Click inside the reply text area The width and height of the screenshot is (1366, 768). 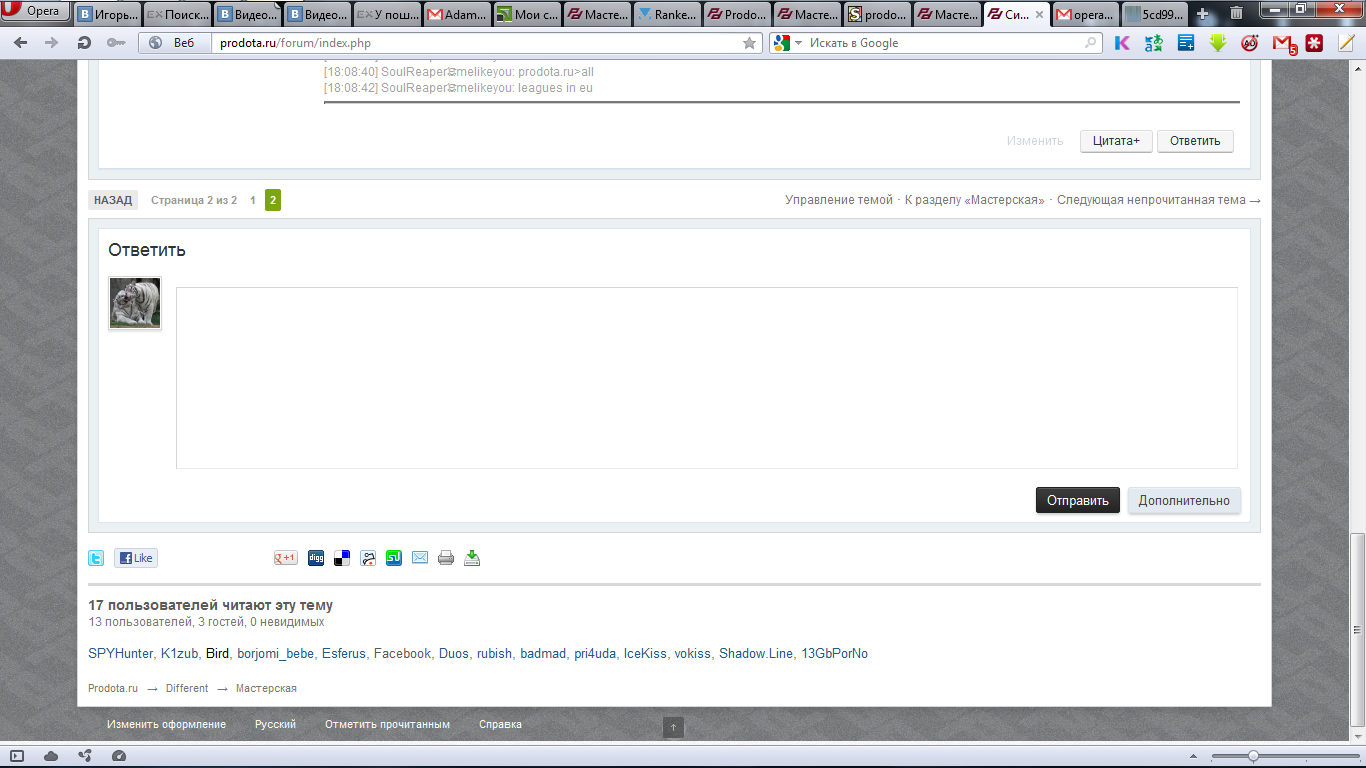point(707,378)
